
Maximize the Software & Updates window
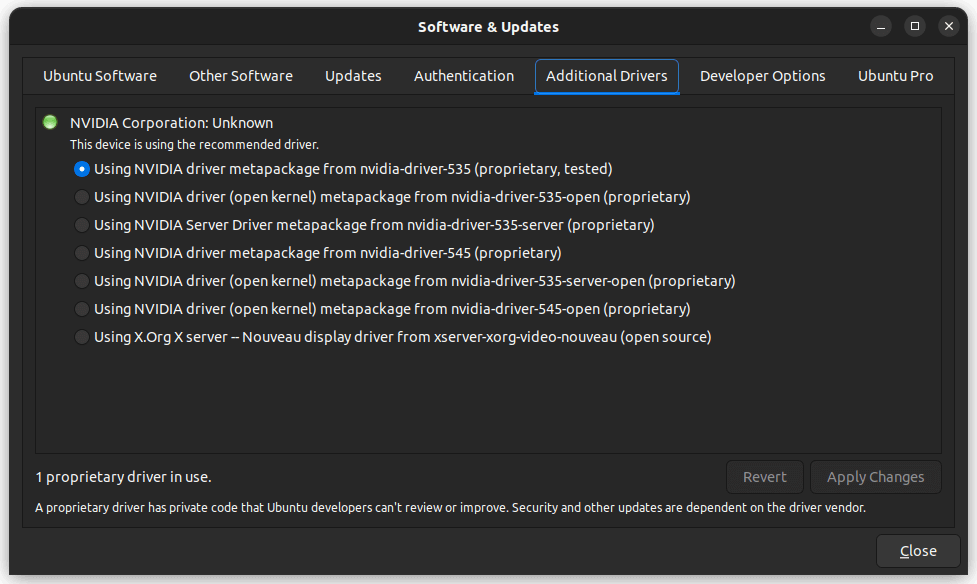tap(914, 27)
